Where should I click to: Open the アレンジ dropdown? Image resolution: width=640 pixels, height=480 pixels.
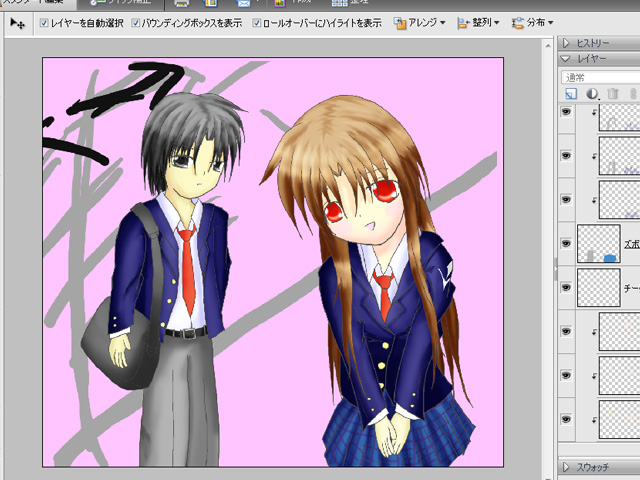click(x=420, y=23)
